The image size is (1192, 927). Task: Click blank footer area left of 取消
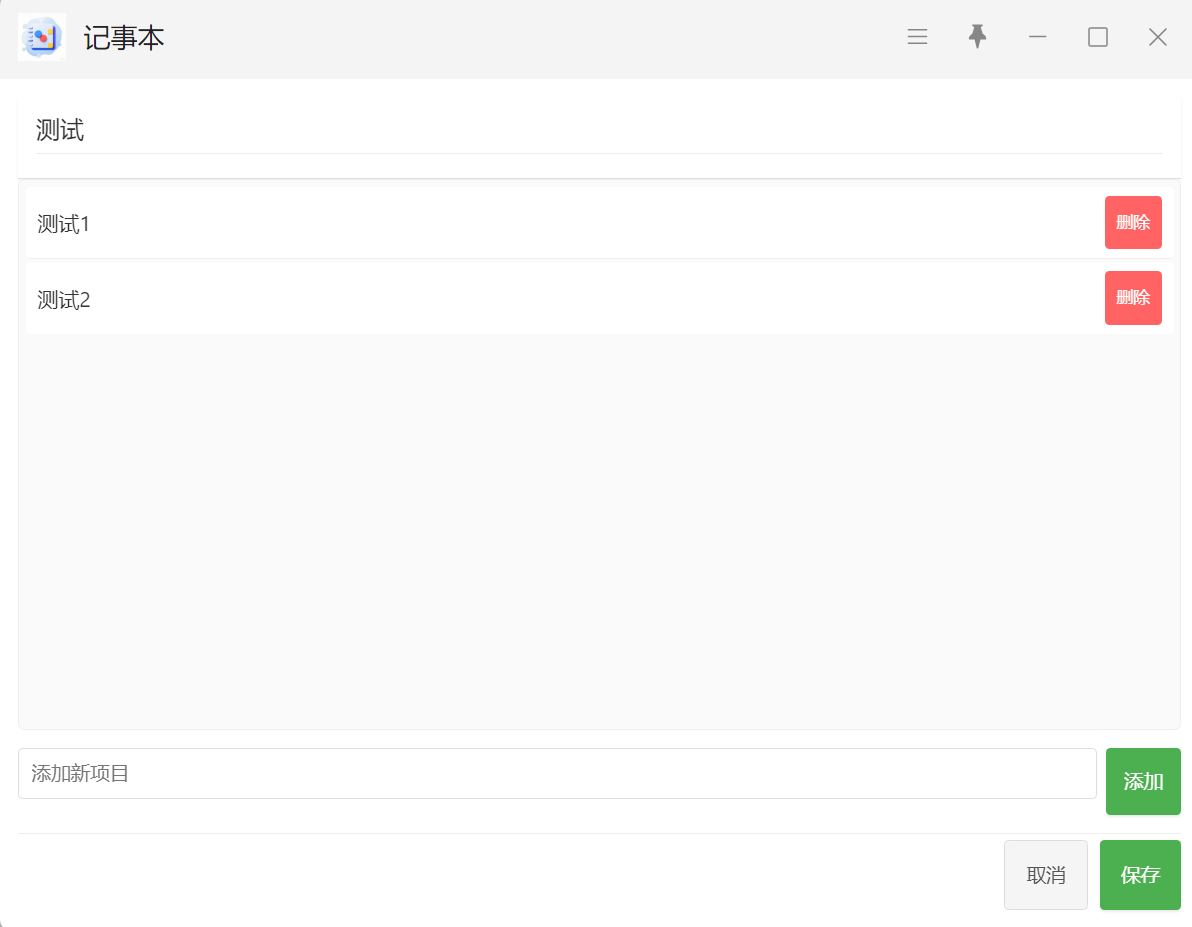tap(509, 875)
